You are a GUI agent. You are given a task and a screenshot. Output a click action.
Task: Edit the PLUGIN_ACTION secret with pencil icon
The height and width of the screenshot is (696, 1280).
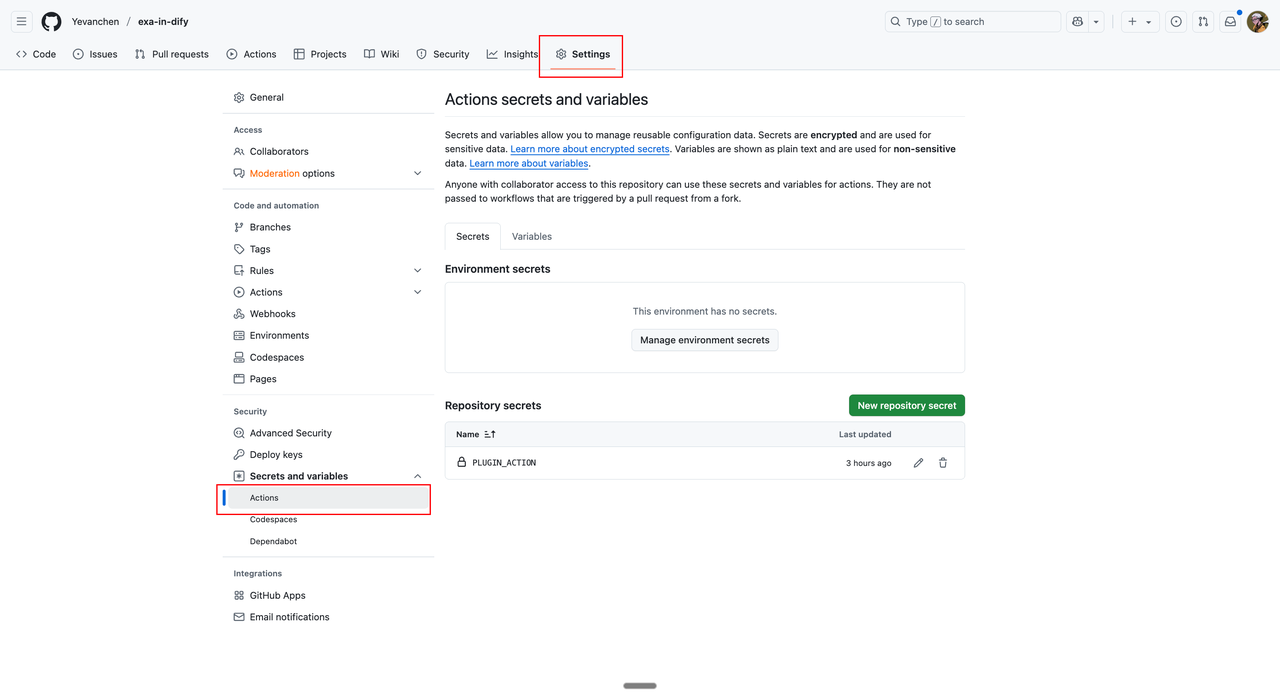(918, 463)
